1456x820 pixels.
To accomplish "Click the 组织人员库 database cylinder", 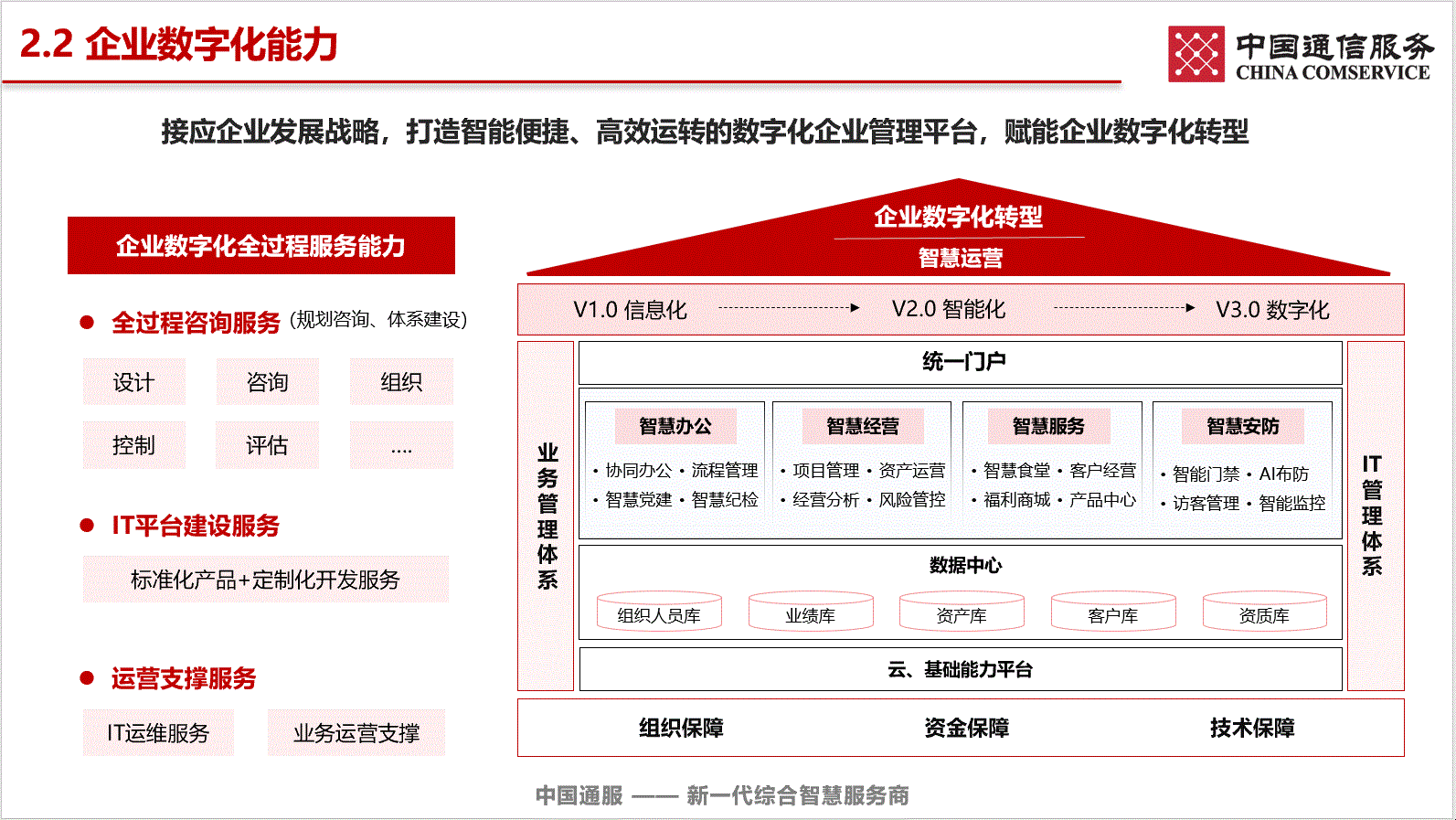I will click(x=659, y=612).
